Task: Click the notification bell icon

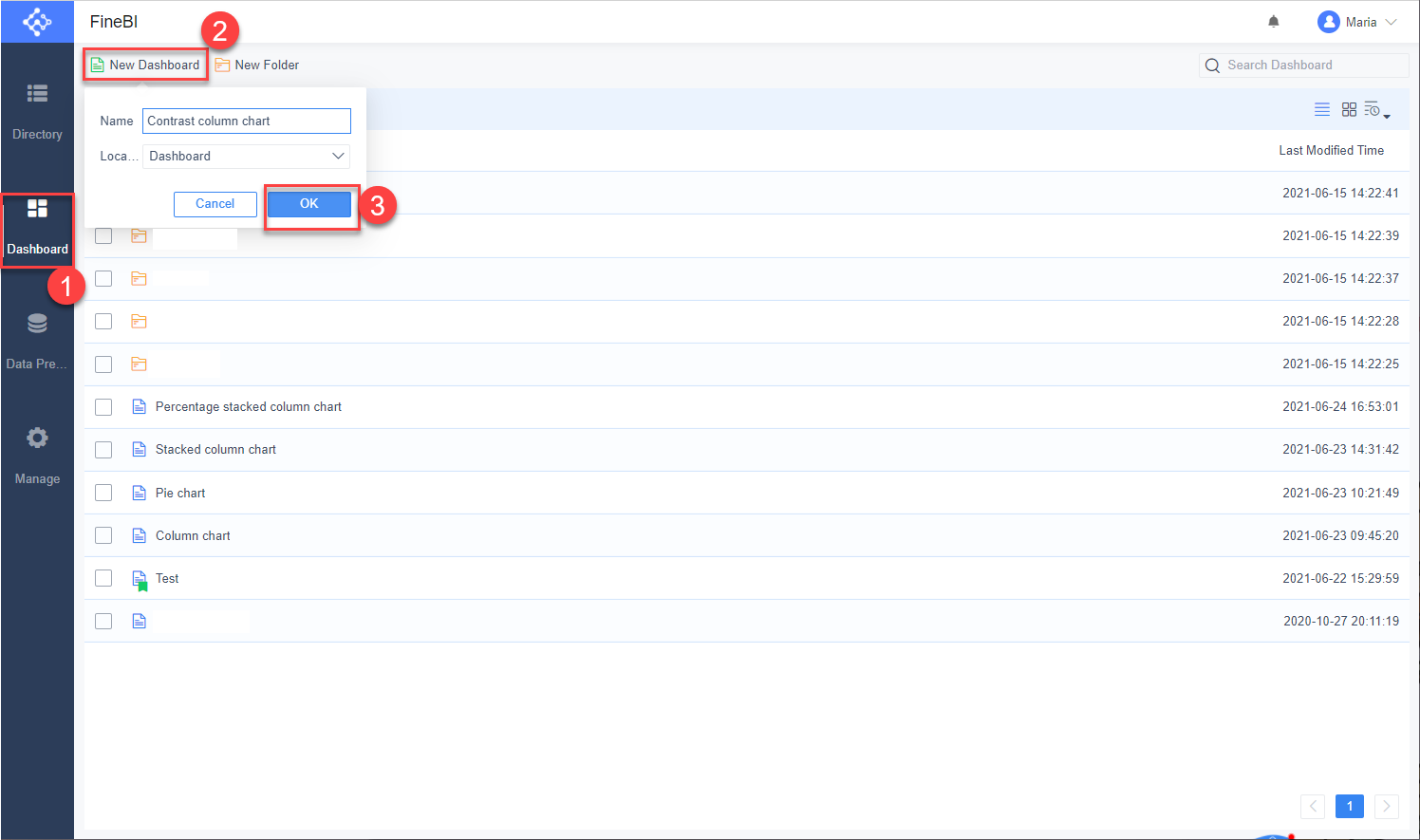Action: pyautogui.click(x=1274, y=22)
